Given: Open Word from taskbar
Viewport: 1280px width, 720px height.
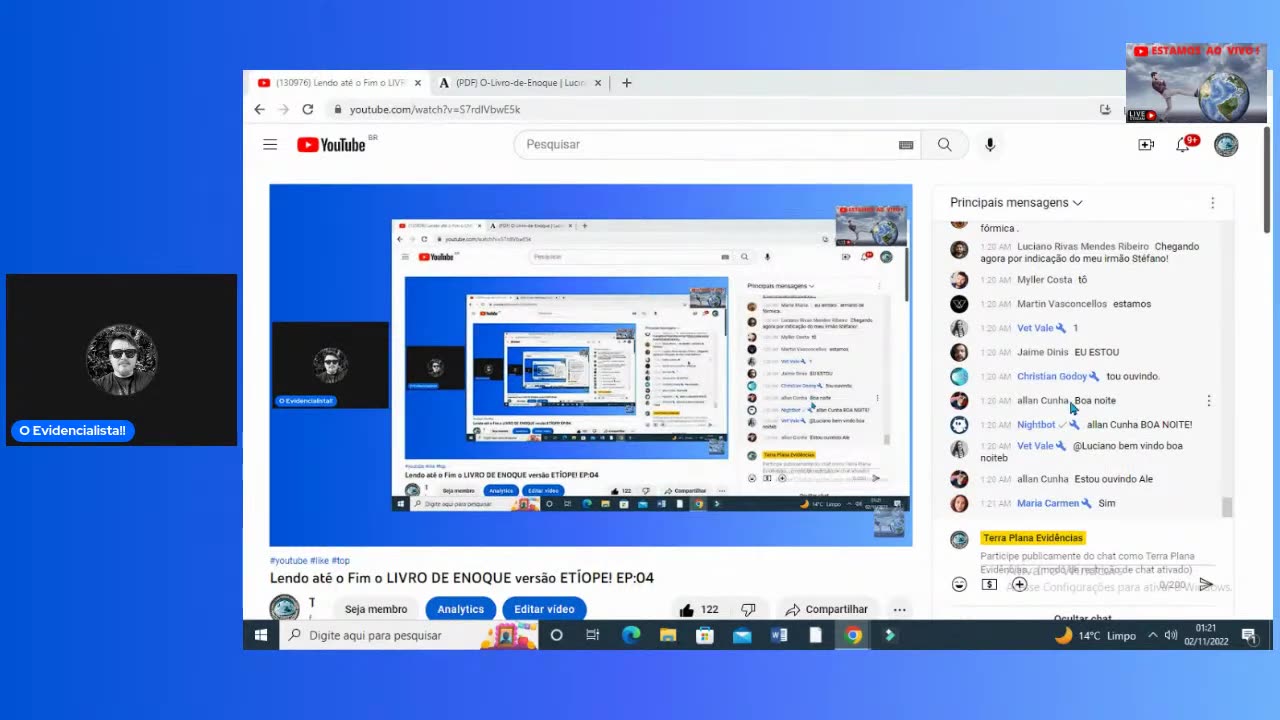Looking at the screenshot, I should pyautogui.click(x=779, y=635).
